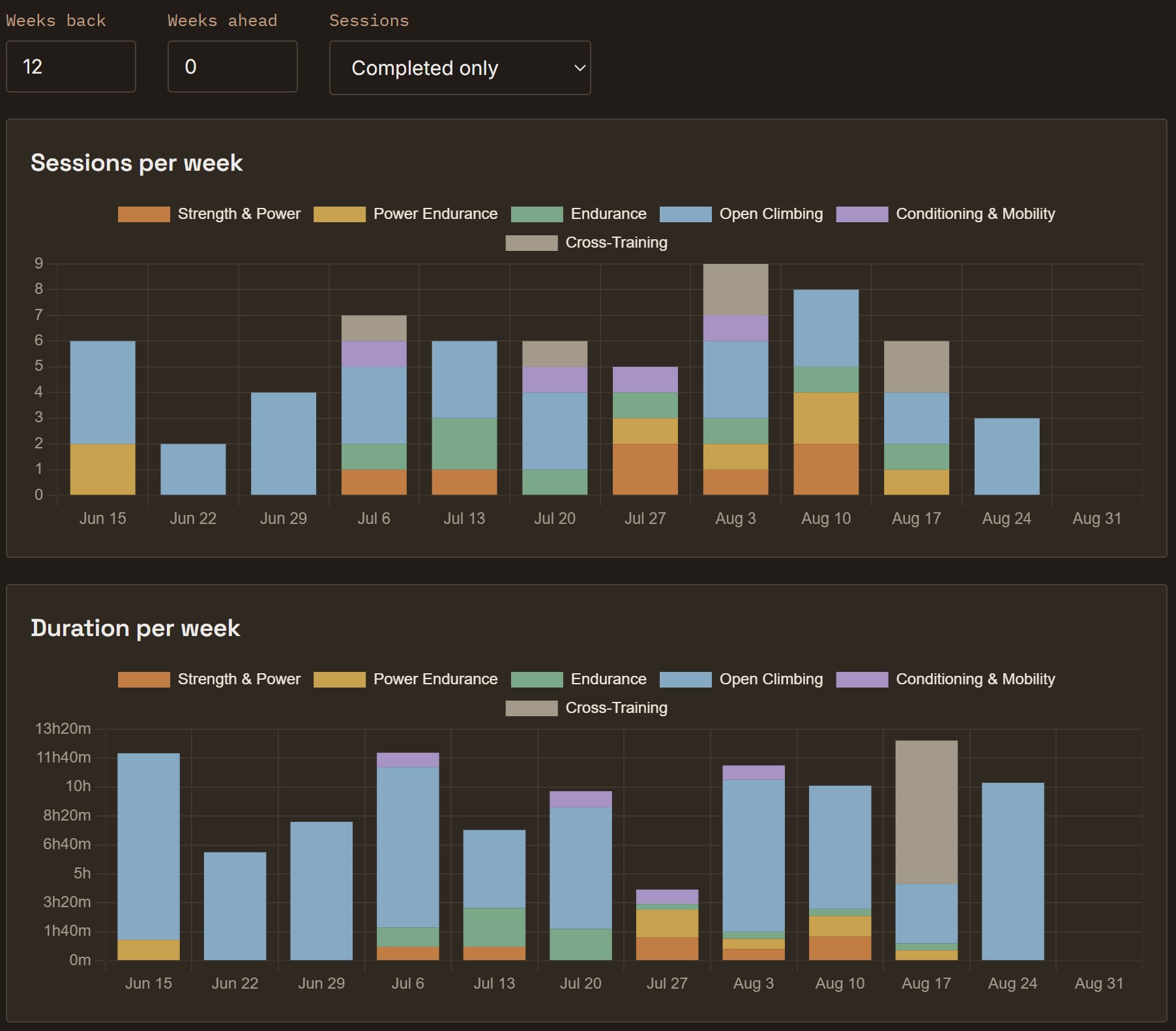Toggle Cross-Training in Duration per week legend
Image resolution: width=1176 pixels, height=1031 pixels.
pos(587,708)
